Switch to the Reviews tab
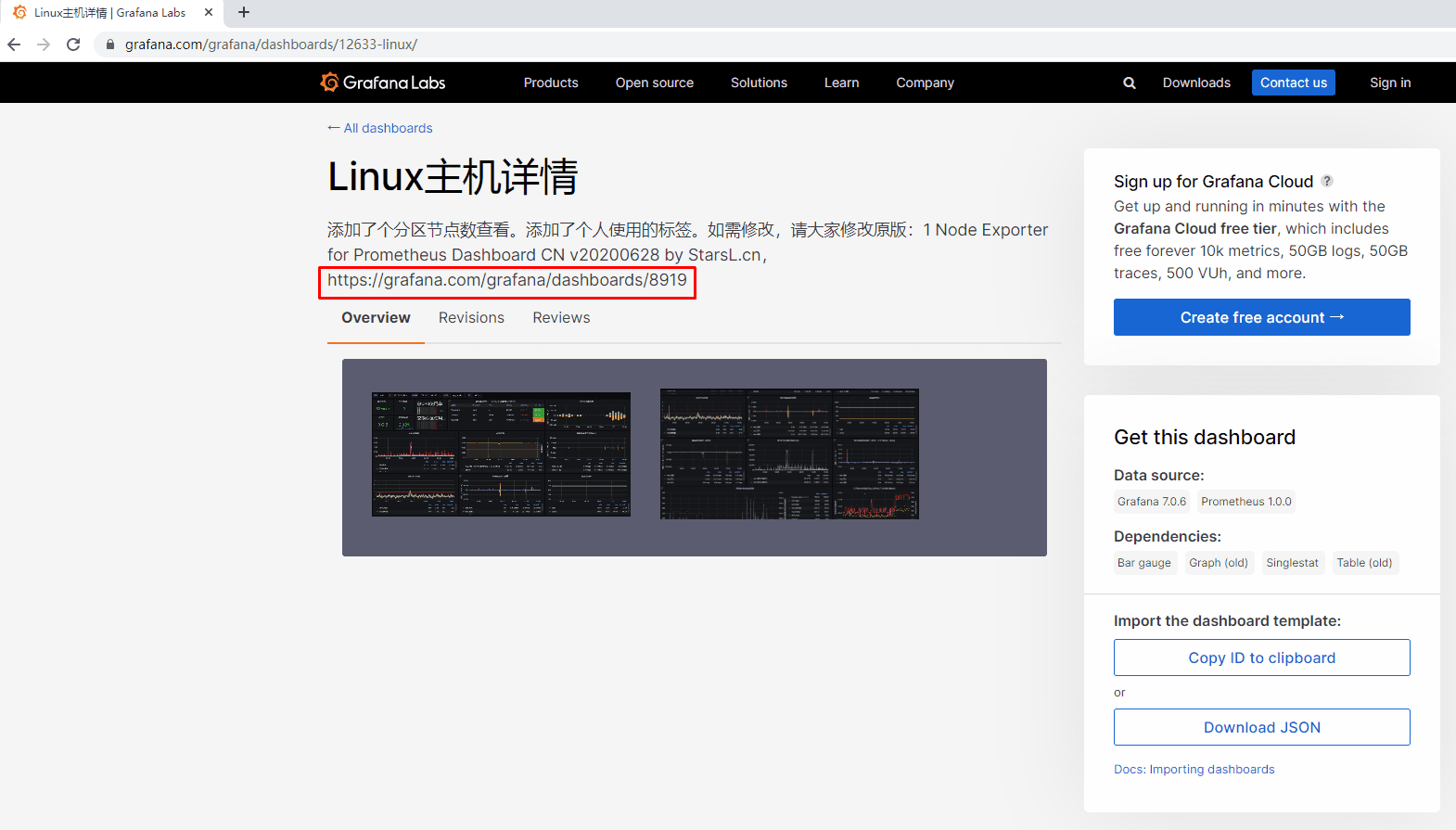The width and height of the screenshot is (1456, 830). [561, 317]
